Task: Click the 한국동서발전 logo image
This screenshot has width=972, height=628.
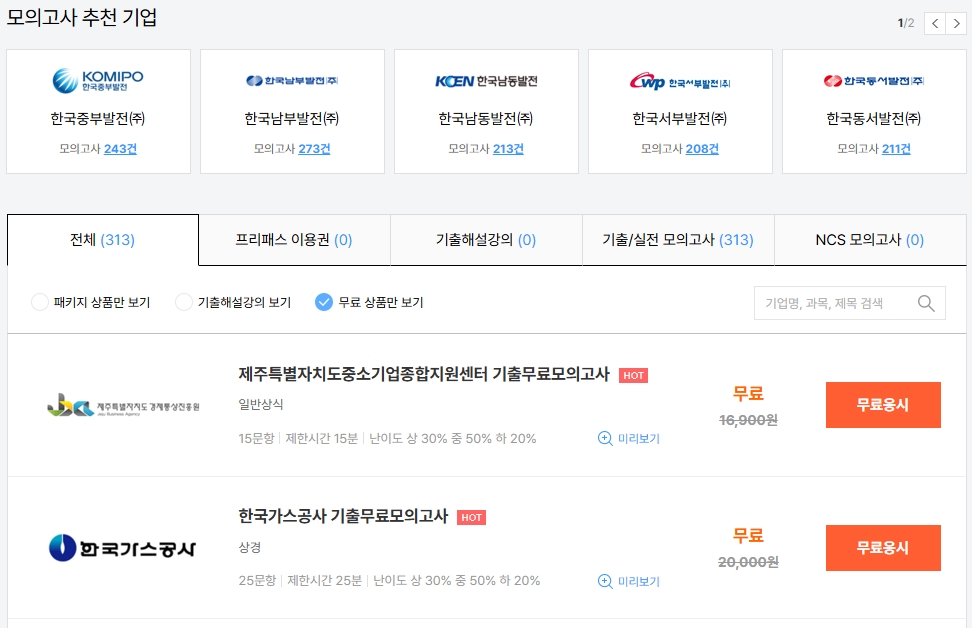Action: 874,81
